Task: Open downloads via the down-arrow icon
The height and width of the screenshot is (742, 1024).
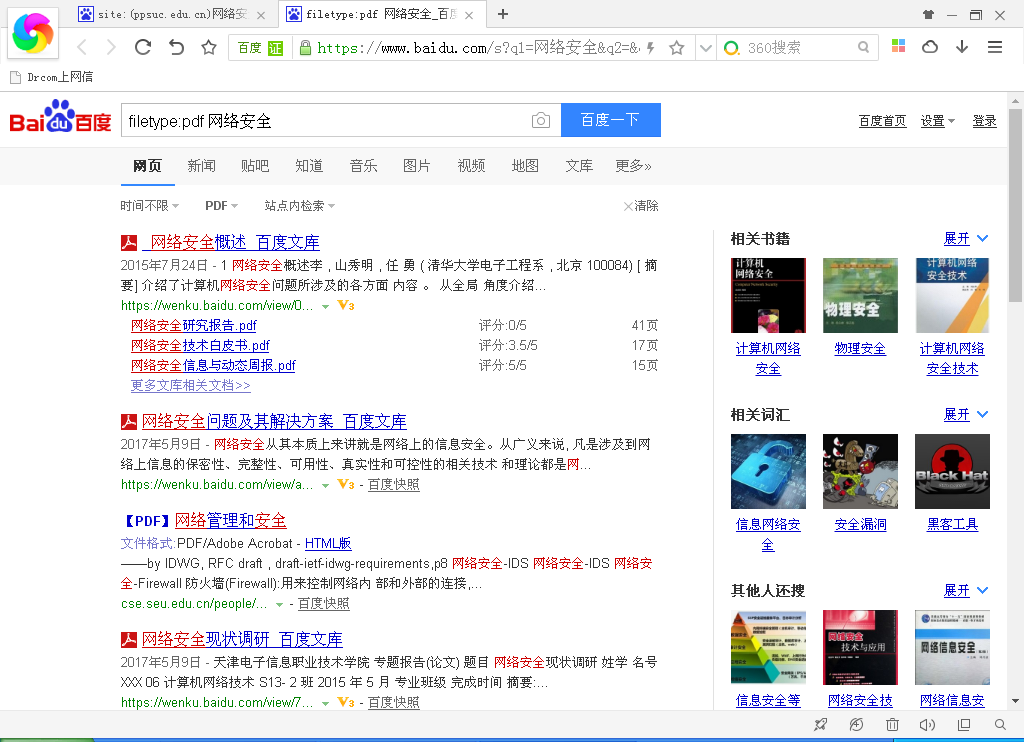Action: pyautogui.click(x=962, y=46)
